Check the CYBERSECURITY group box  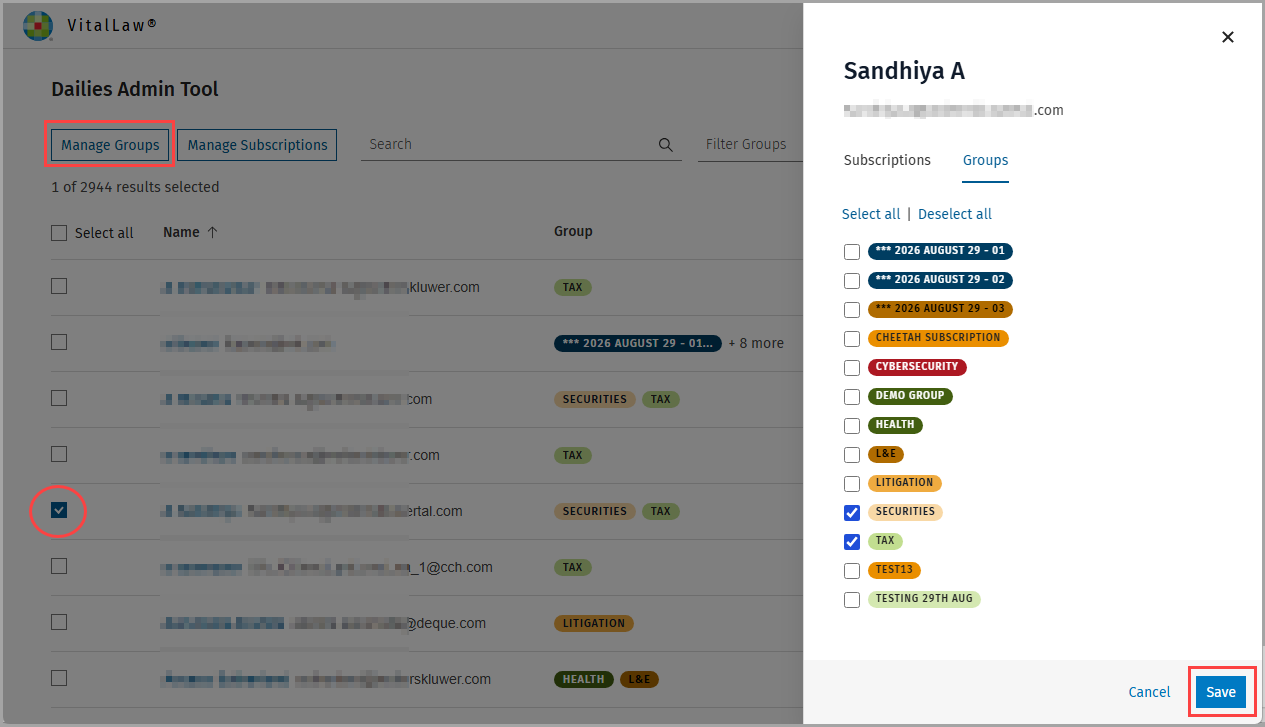click(852, 368)
